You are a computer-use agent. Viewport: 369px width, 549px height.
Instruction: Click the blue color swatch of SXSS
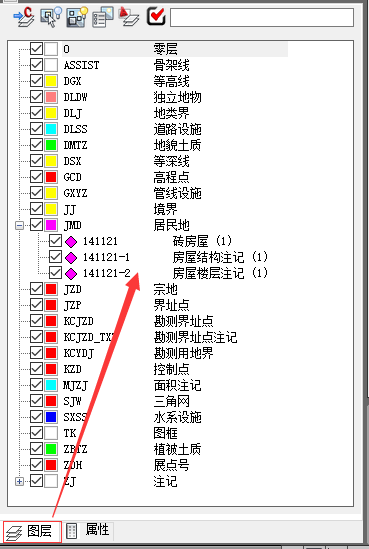[x=51, y=417]
